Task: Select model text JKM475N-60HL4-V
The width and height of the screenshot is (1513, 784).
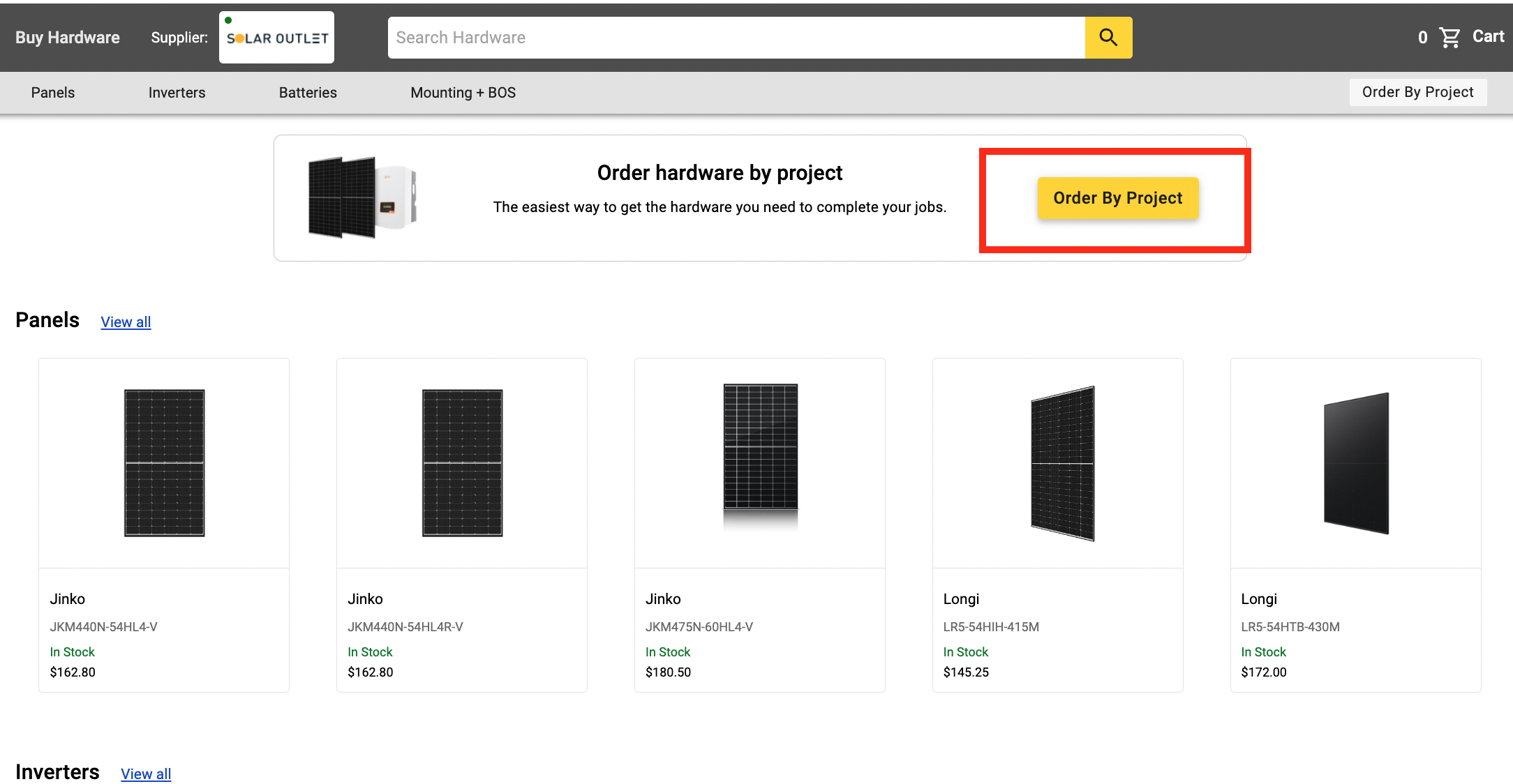Action: [x=699, y=626]
